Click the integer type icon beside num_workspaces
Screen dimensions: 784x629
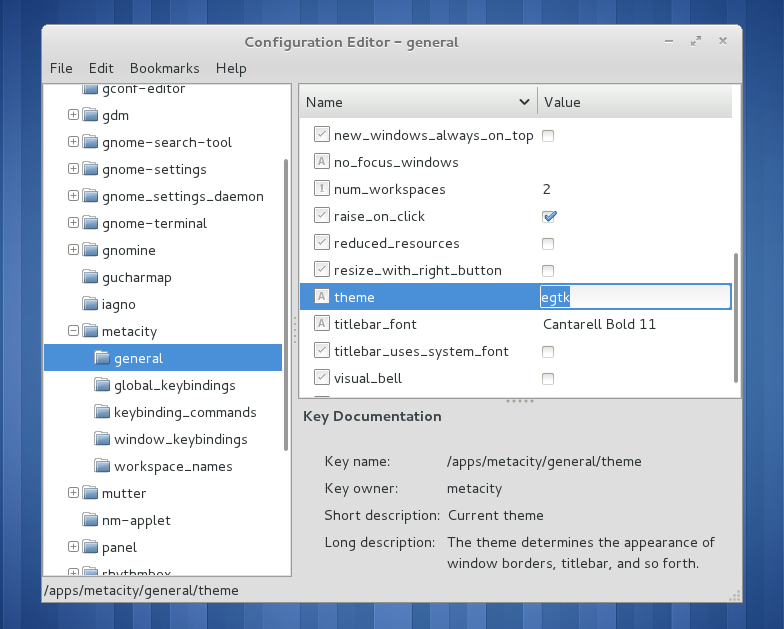(x=322, y=188)
